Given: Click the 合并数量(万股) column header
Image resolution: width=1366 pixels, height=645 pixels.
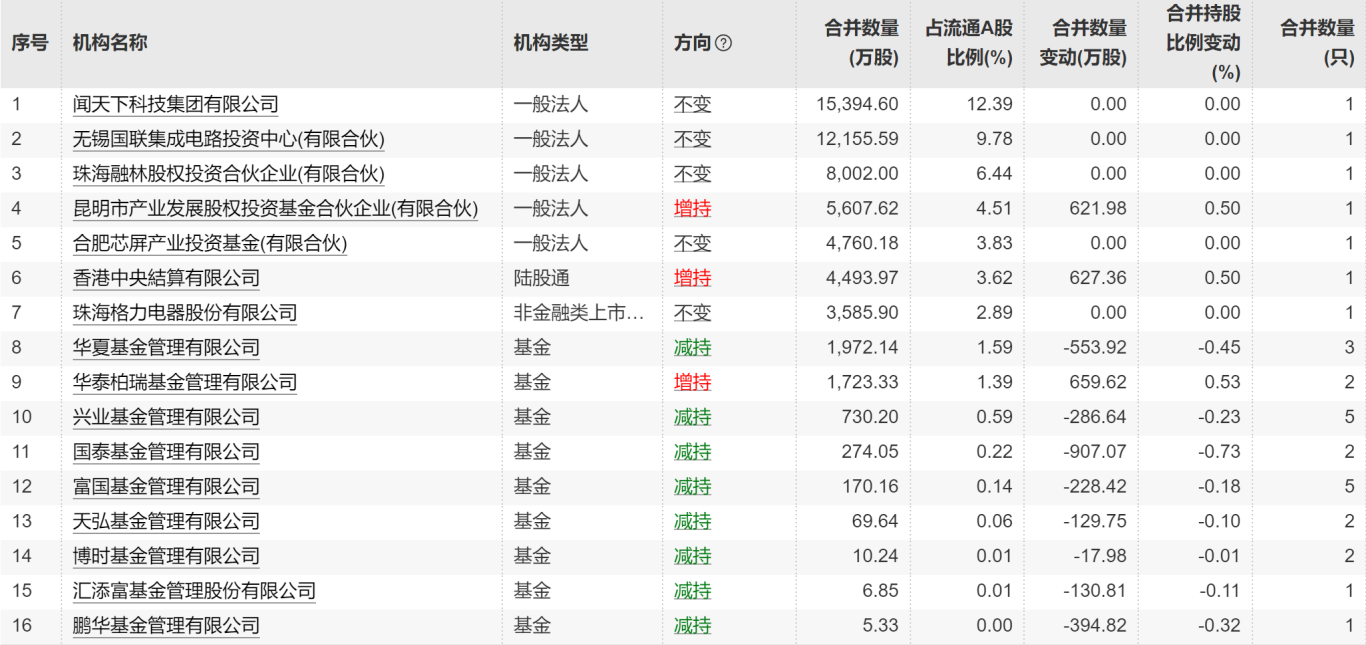Looking at the screenshot, I should [861, 43].
